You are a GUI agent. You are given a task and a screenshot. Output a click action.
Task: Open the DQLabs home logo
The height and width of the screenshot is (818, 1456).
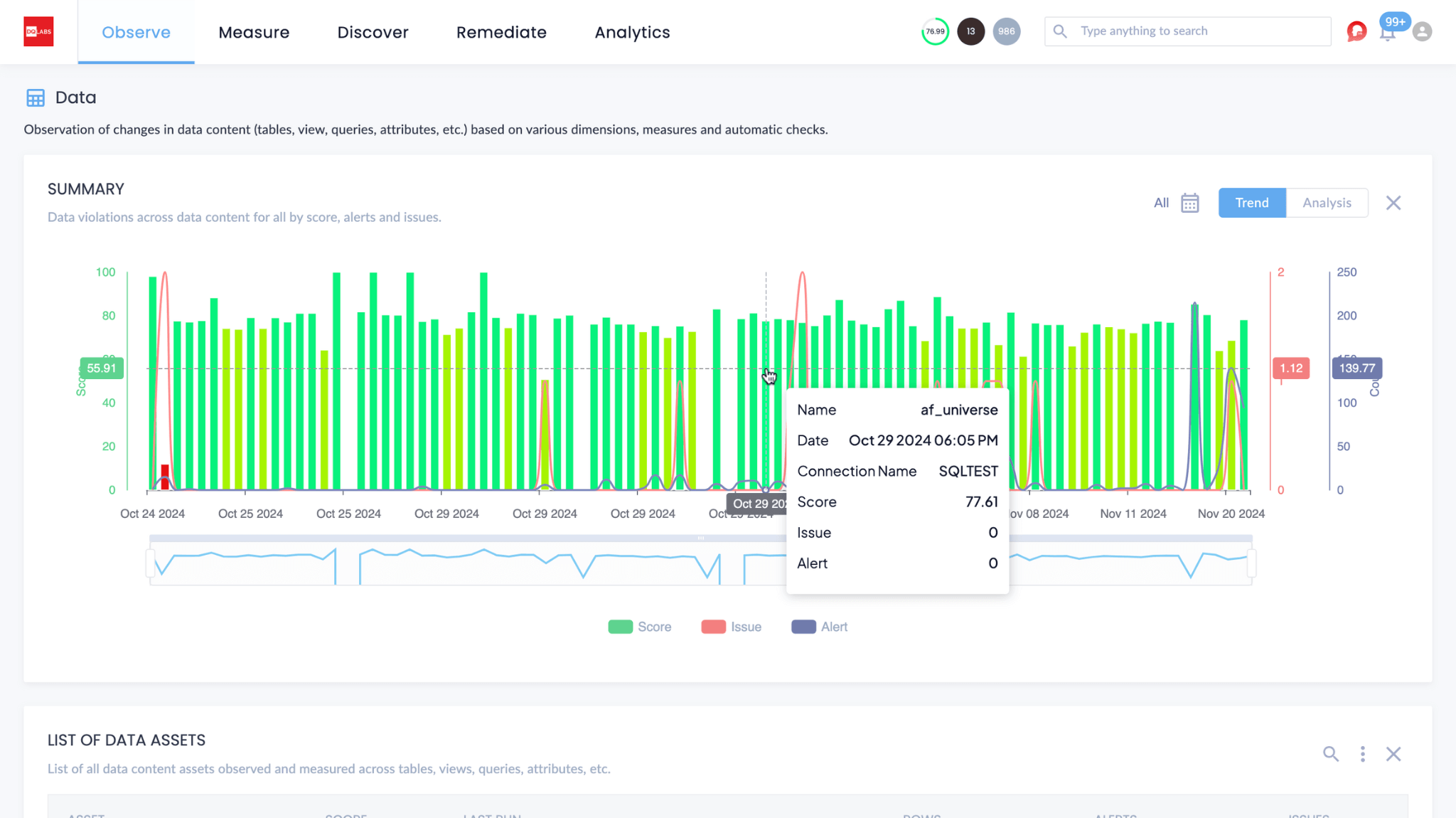pos(39,31)
